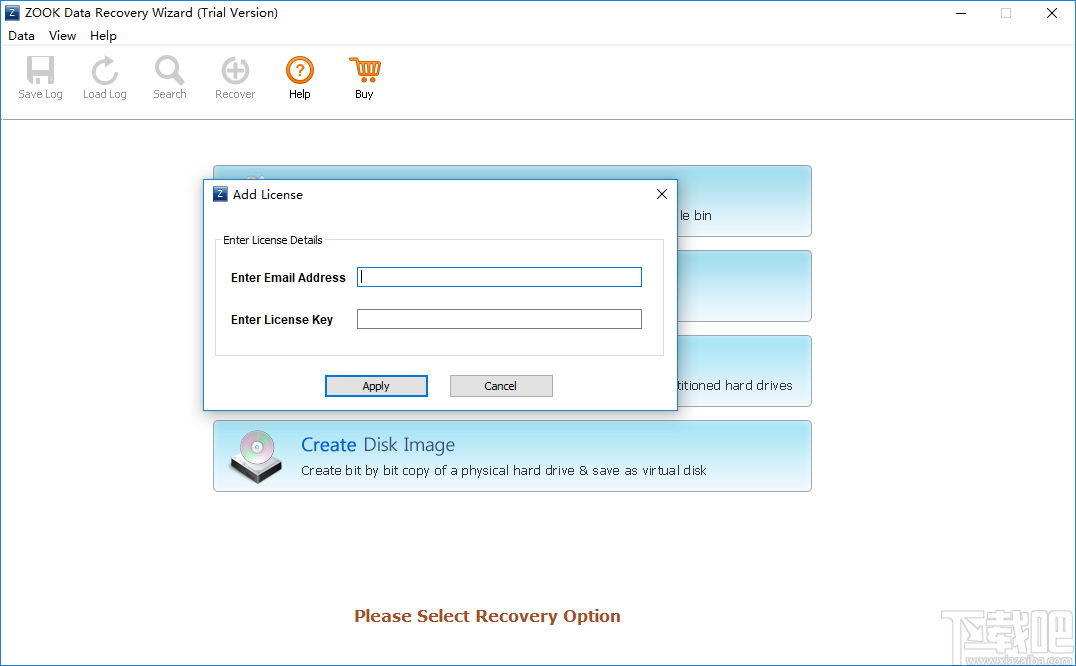Close the ZOOK Data Recovery Wizard window
The height and width of the screenshot is (666, 1076).
coord(1051,13)
